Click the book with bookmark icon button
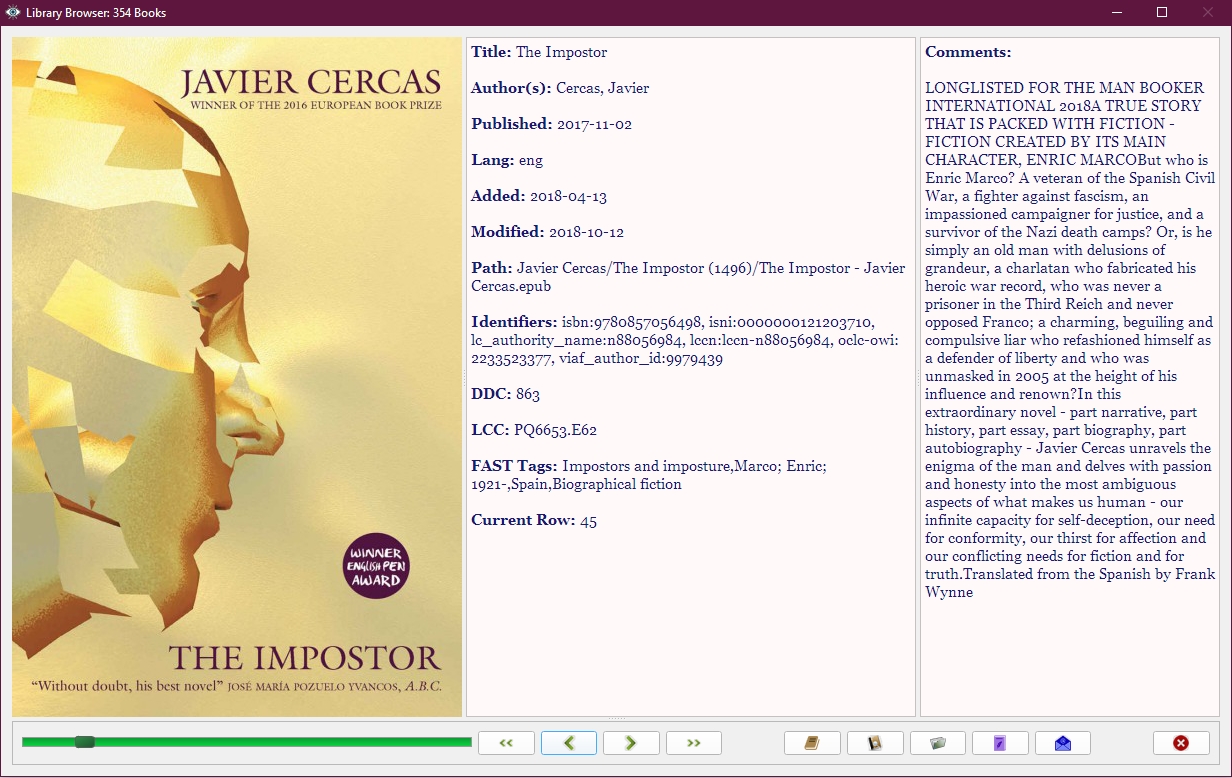This screenshot has width=1232, height=778. pyautogui.click(x=875, y=743)
